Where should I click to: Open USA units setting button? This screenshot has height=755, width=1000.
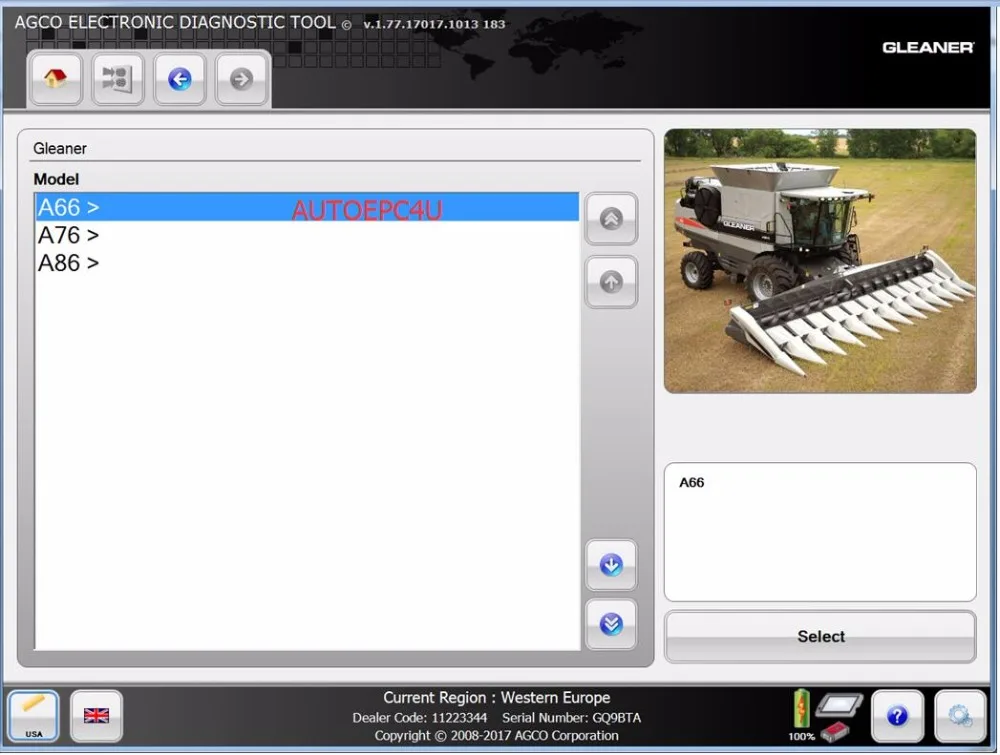34,716
